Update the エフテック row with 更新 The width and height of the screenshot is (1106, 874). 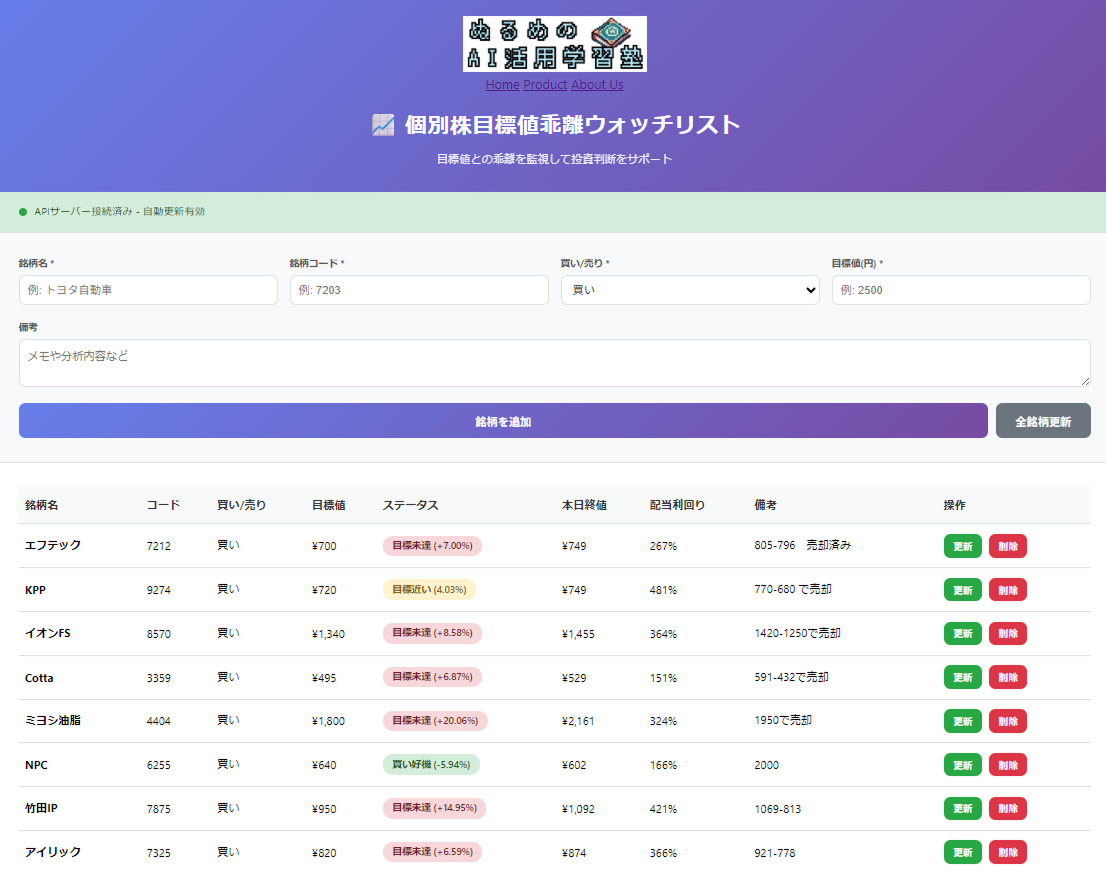click(x=962, y=546)
